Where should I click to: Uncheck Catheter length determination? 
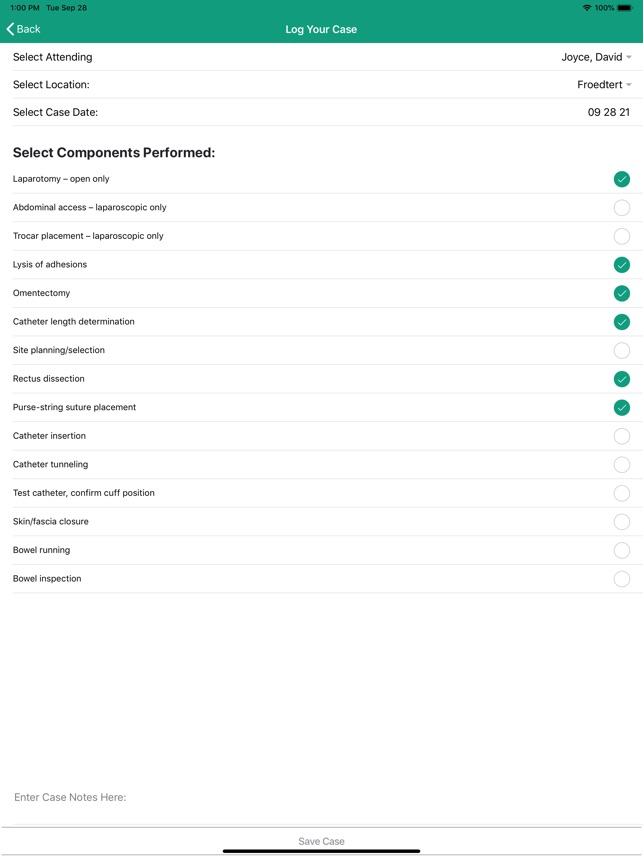(x=621, y=322)
